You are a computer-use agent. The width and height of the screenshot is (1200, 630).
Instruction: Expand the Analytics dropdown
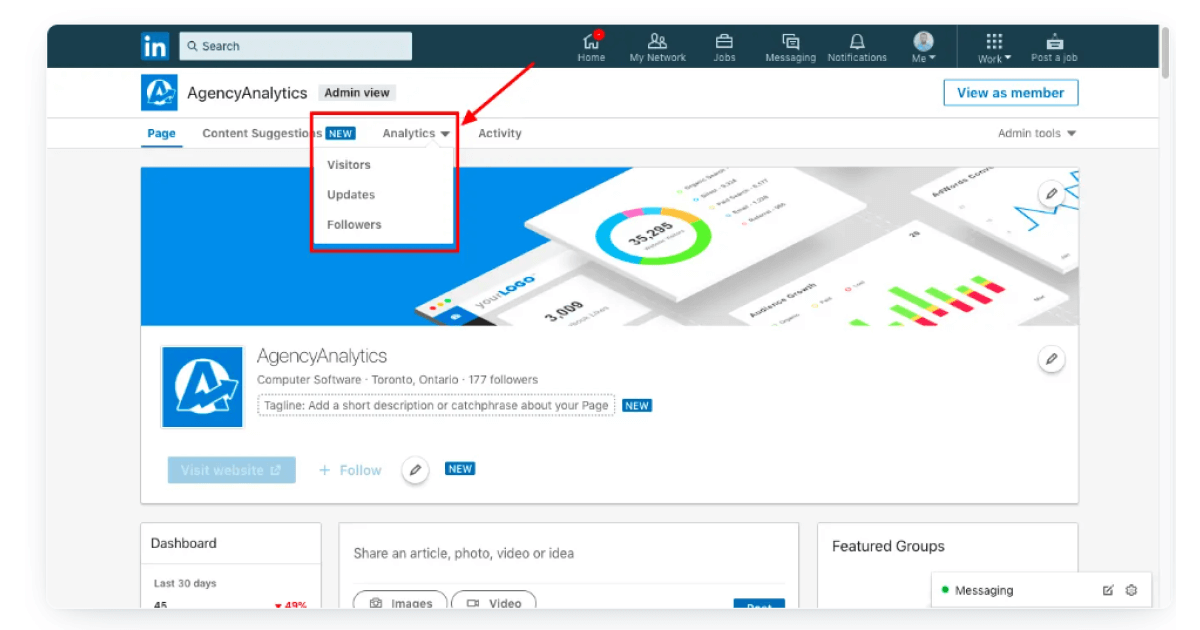coord(415,133)
